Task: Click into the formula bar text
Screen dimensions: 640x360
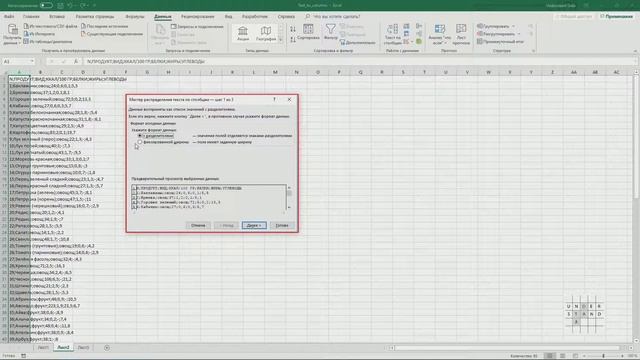Action: point(359,61)
